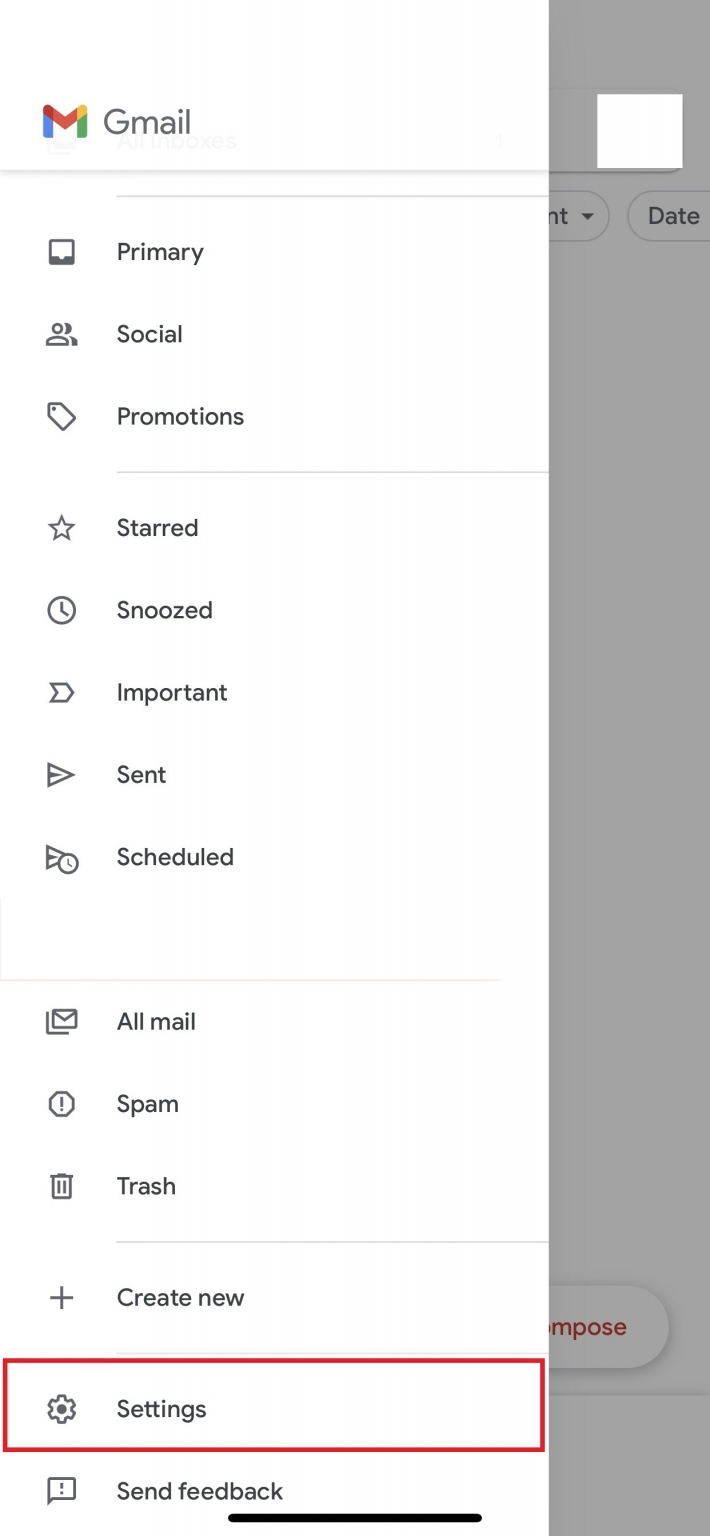The image size is (710, 1536).
Task: Tap the account avatar at top right
Action: [640, 131]
